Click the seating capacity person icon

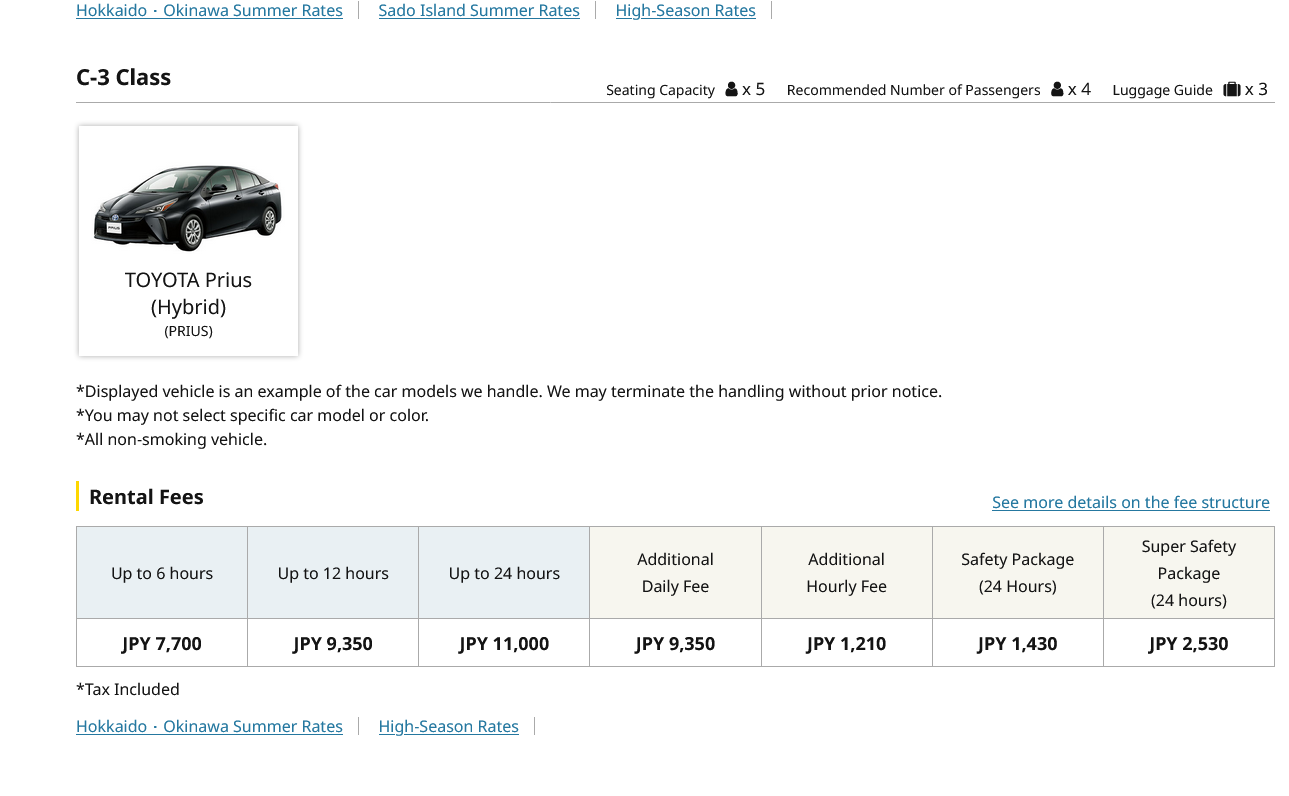click(x=732, y=90)
